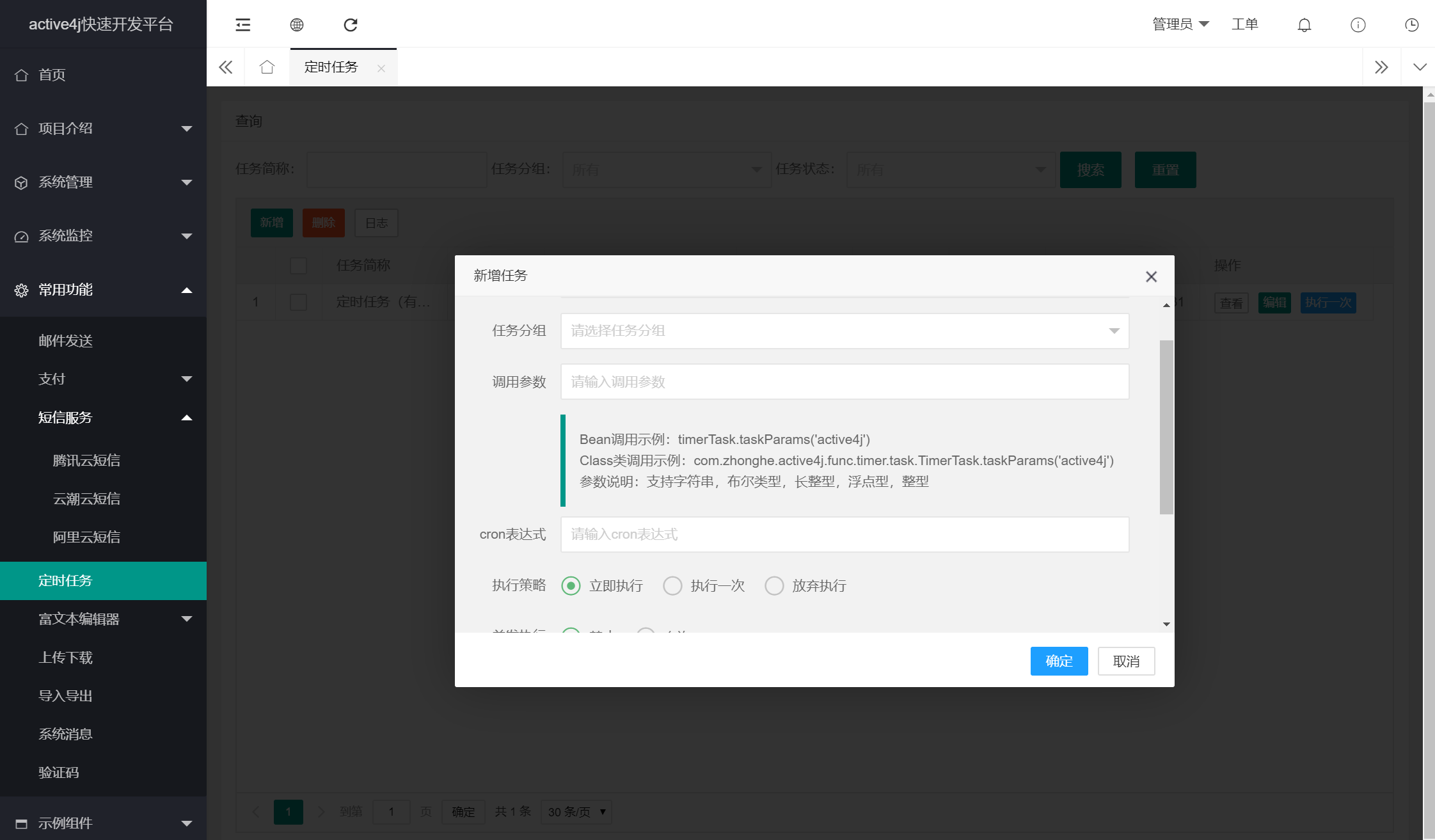Tick the checkbox for row 定时任务（有…
Screen dimensions: 1435x840
tap(298, 302)
